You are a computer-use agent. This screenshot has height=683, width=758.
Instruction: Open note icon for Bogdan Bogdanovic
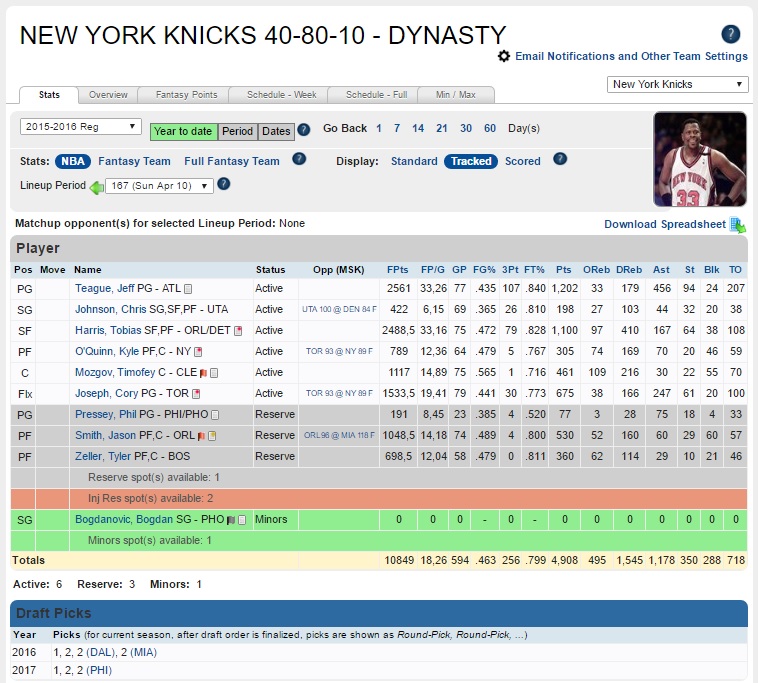(242, 520)
